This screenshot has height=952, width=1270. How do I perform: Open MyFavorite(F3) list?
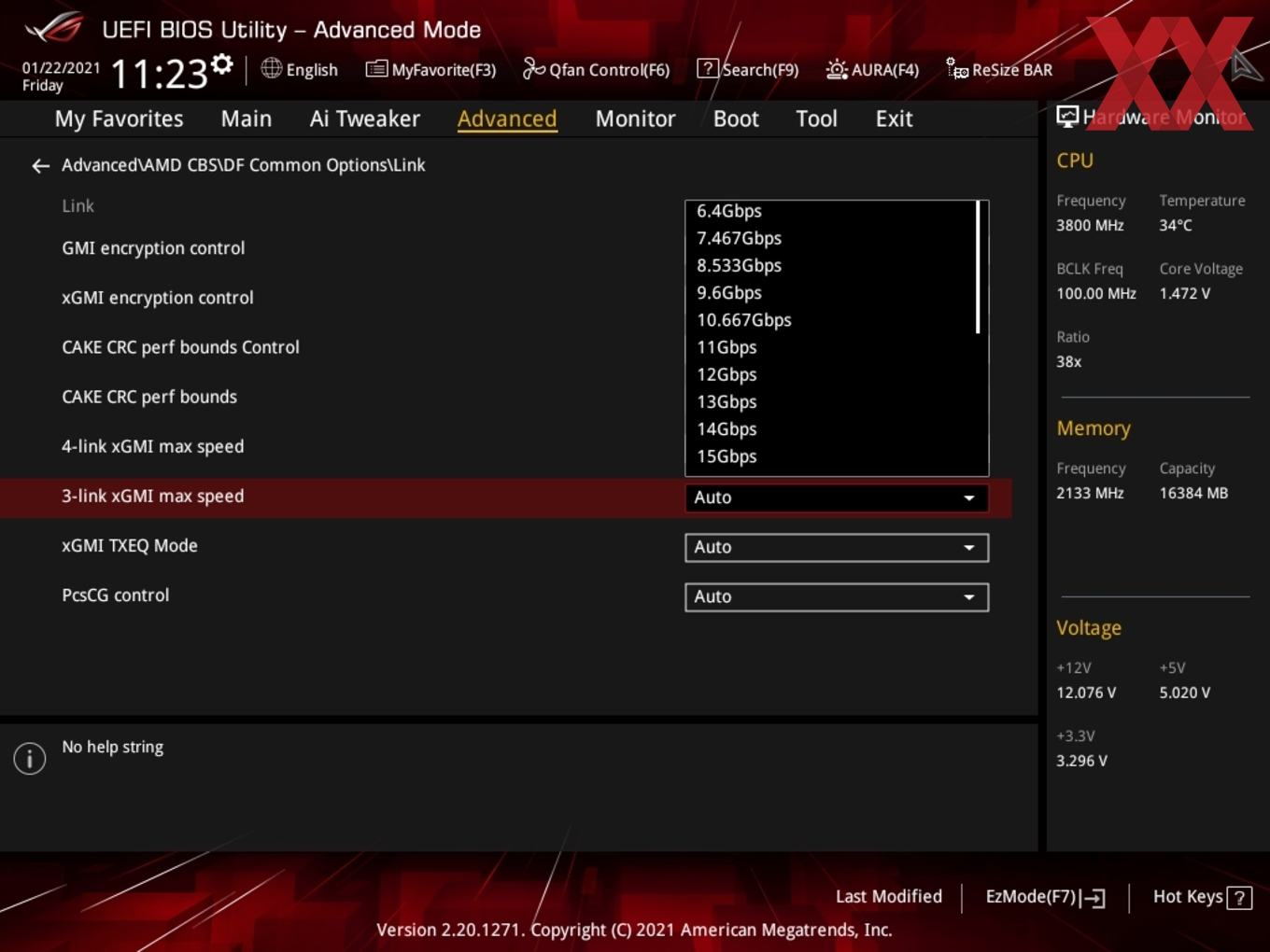pyautogui.click(x=430, y=69)
